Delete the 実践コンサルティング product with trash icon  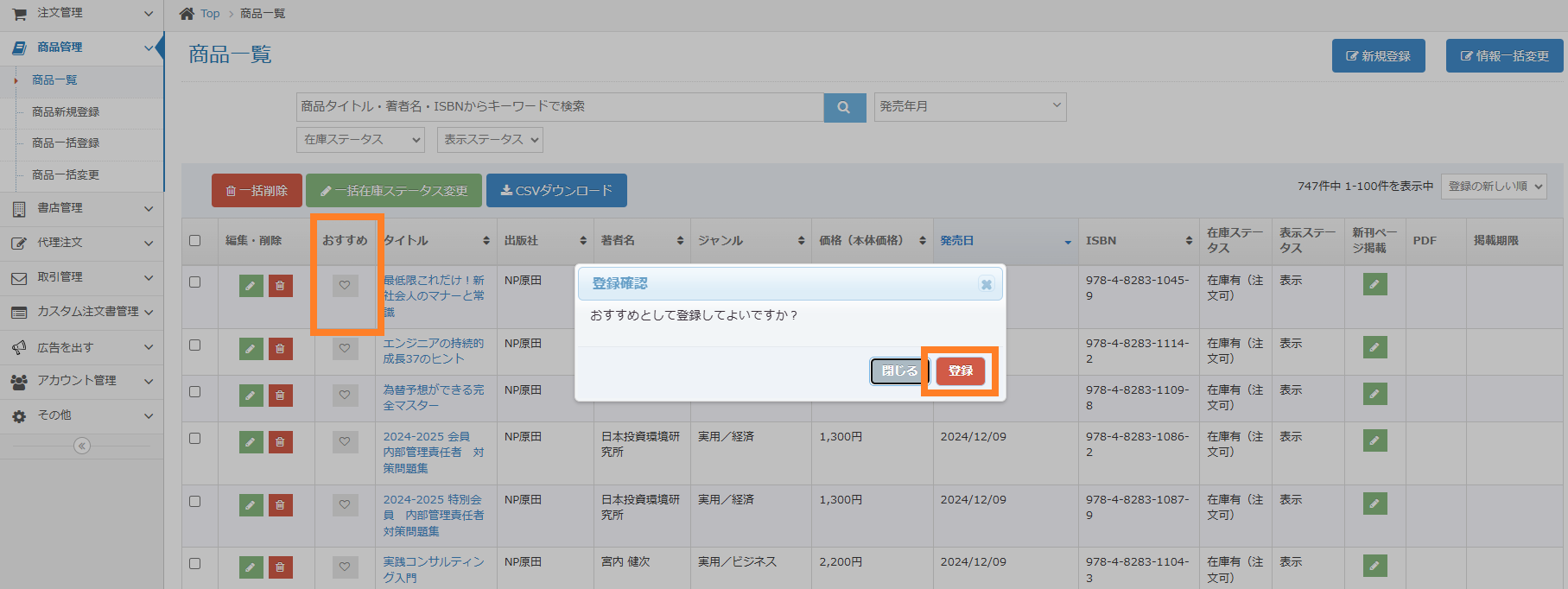tap(280, 567)
